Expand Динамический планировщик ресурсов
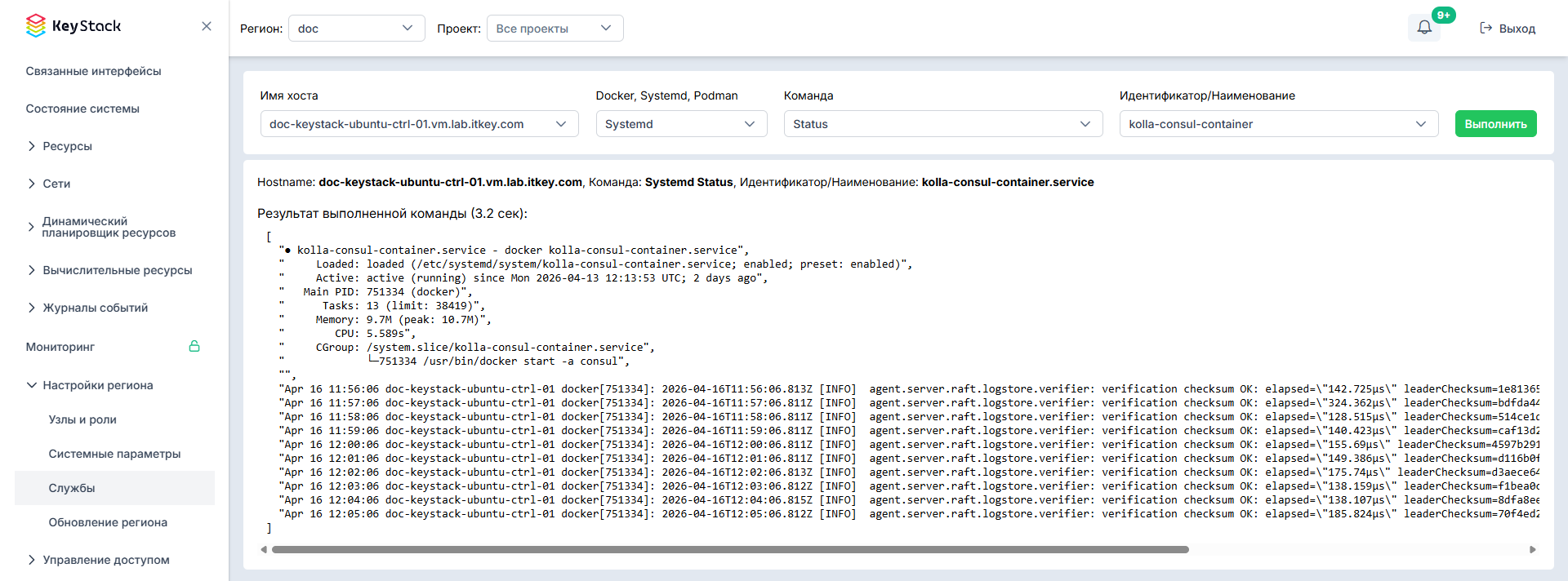 click(102, 227)
